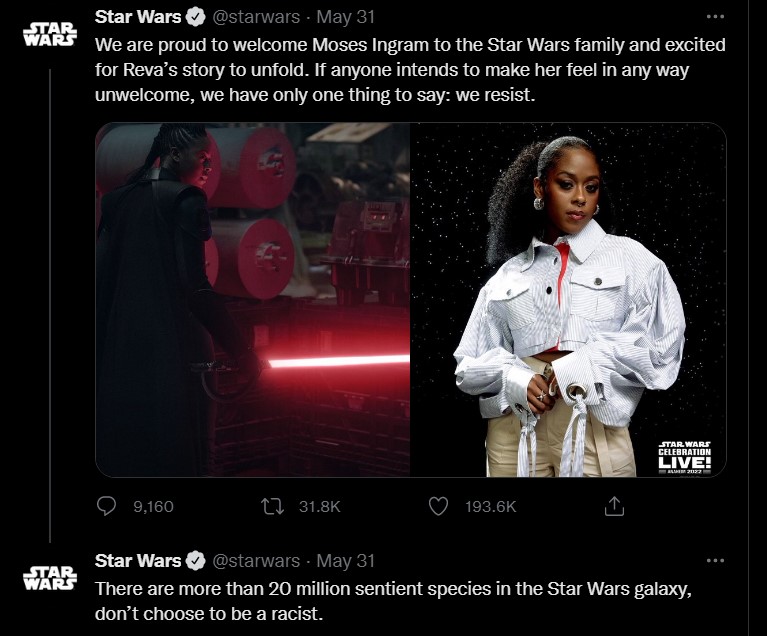Open the May 31 timestamp of second tweet
This screenshot has width=767, height=636.
(345, 561)
